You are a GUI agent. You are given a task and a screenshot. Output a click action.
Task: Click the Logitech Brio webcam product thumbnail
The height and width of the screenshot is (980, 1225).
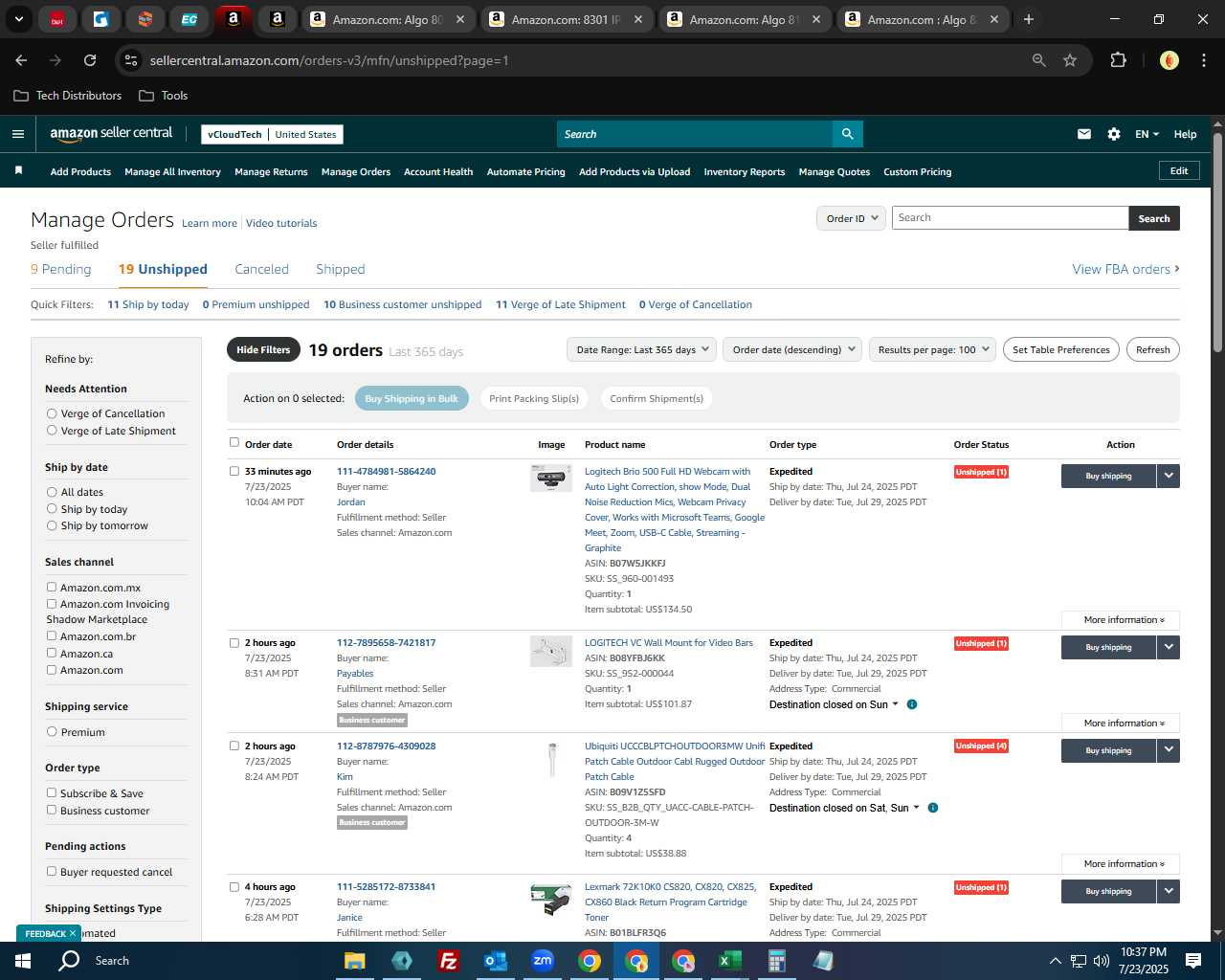coord(551,478)
